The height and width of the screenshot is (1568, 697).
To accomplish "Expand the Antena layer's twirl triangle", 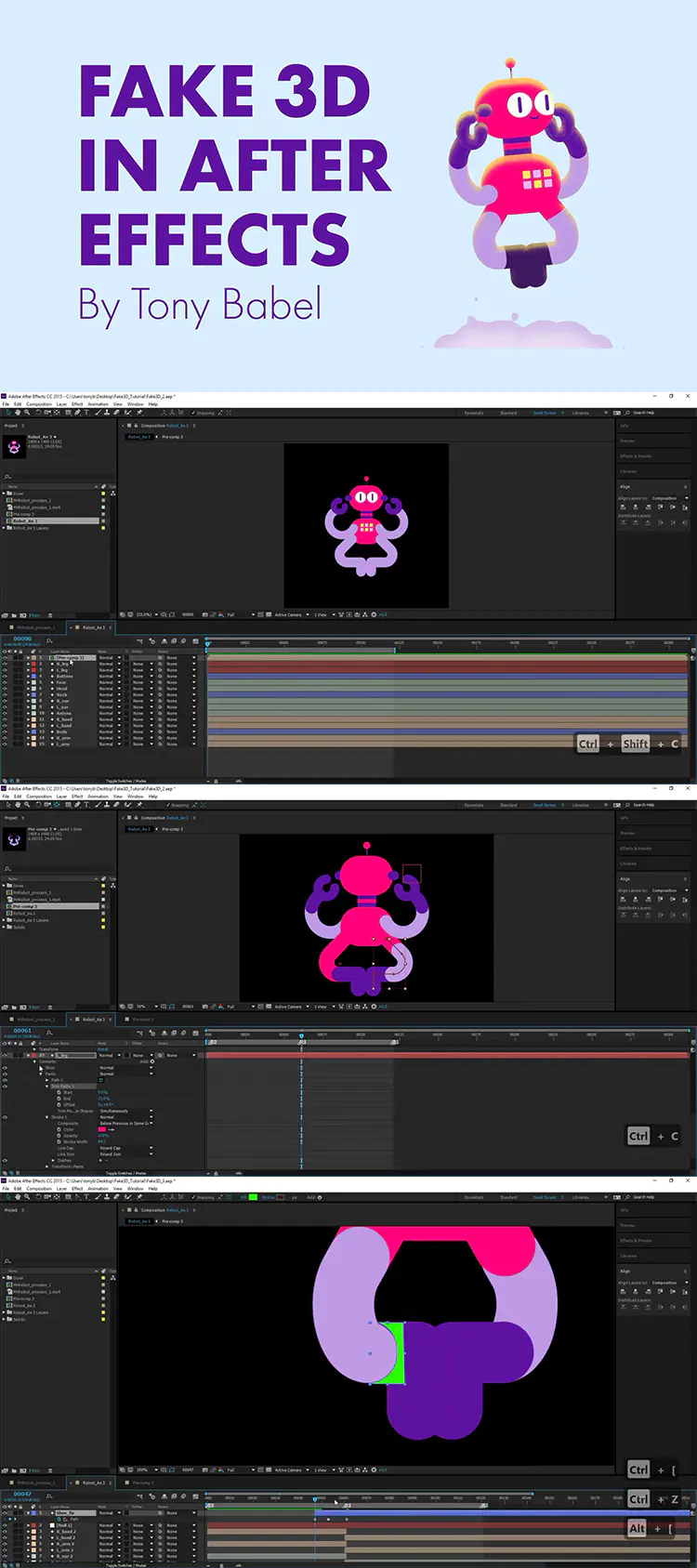I will click(x=28, y=713).
